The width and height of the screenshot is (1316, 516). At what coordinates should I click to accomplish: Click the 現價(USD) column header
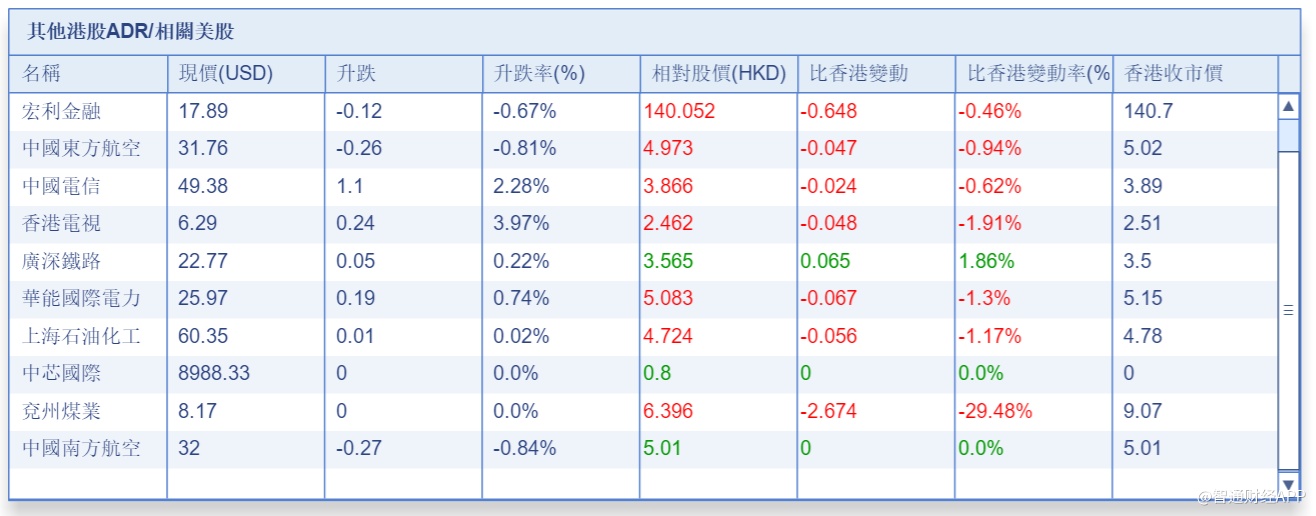[225, 73]
